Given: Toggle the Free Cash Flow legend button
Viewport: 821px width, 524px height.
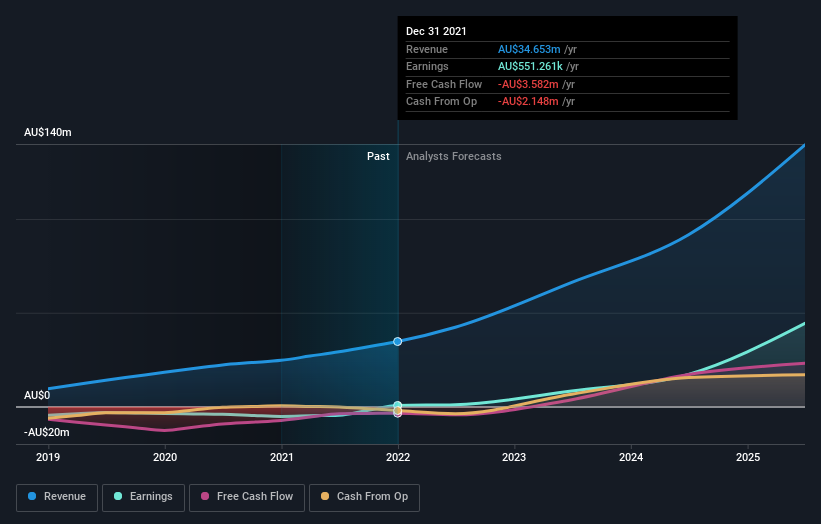Looking at the screenshot, I should tap(247, 497).
